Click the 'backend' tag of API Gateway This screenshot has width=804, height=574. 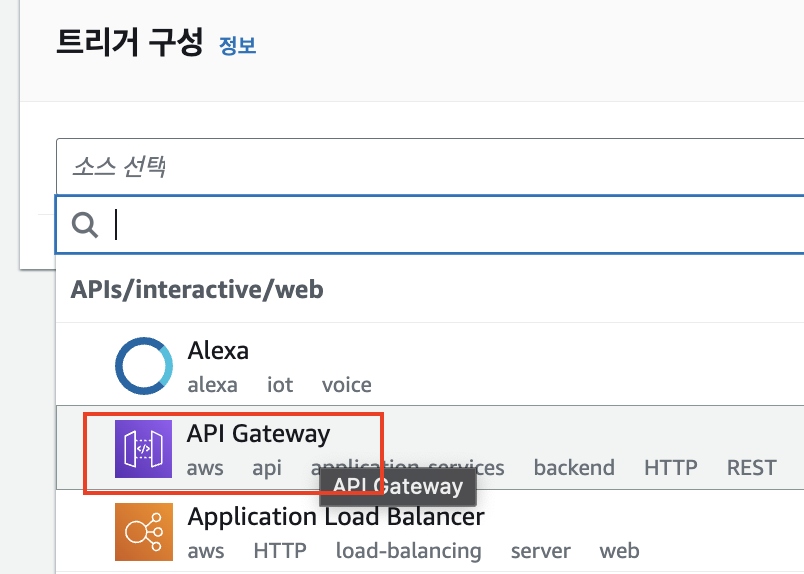click(574, 468)
